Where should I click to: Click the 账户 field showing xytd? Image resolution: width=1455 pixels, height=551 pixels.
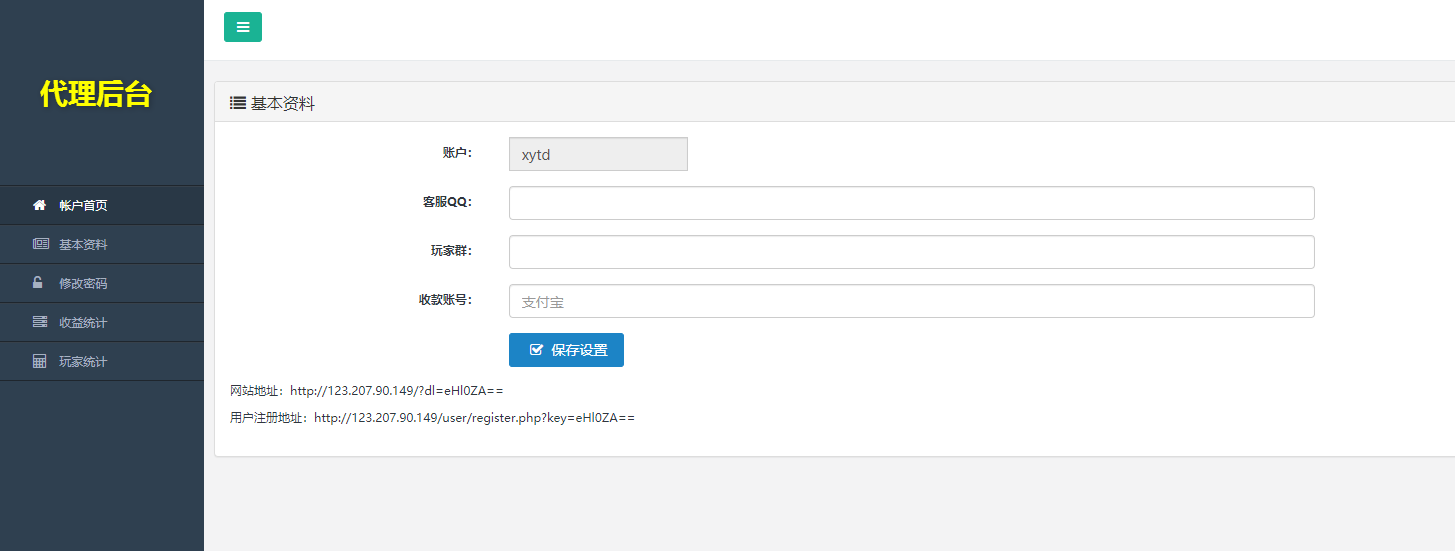click(x=598, y=154)
